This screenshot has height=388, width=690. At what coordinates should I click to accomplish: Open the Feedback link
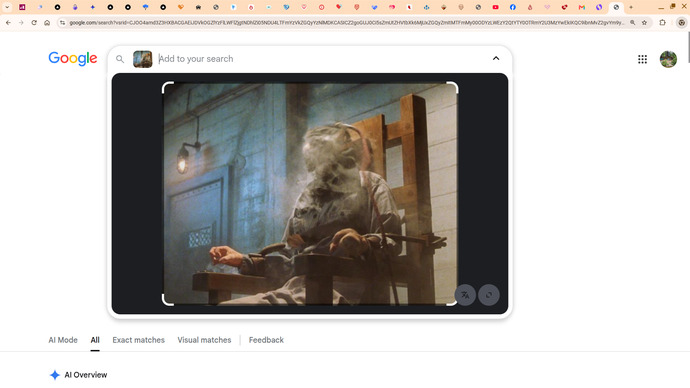(x=266, y=340)
